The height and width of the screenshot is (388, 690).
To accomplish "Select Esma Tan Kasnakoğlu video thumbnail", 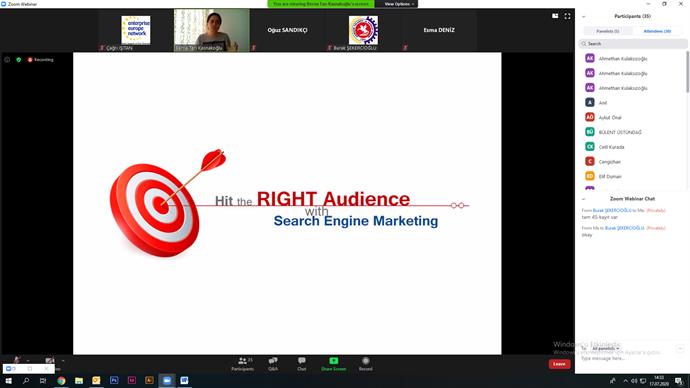I will (x=212, y=30).
